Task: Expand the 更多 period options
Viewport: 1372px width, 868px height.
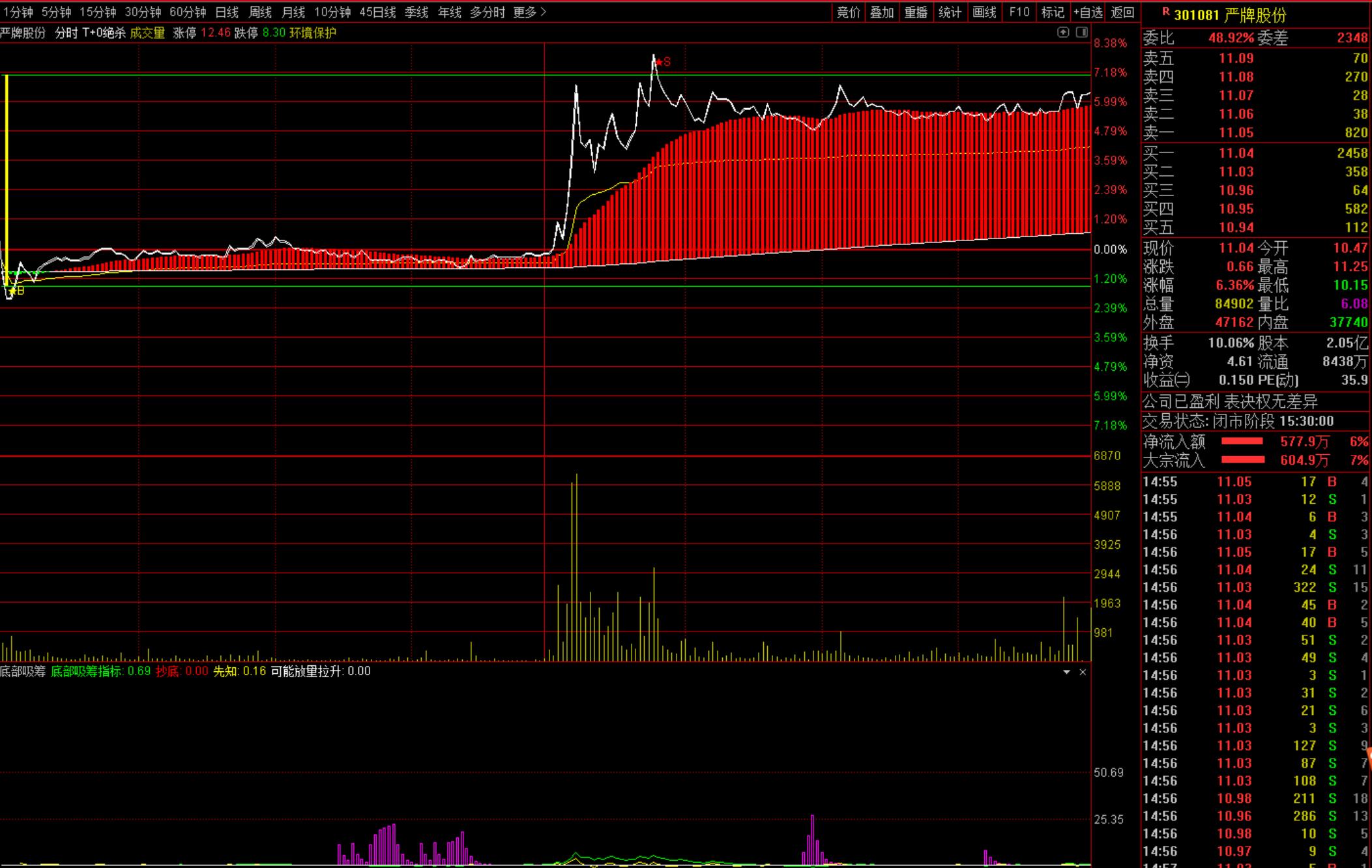Action: point(529,12)
